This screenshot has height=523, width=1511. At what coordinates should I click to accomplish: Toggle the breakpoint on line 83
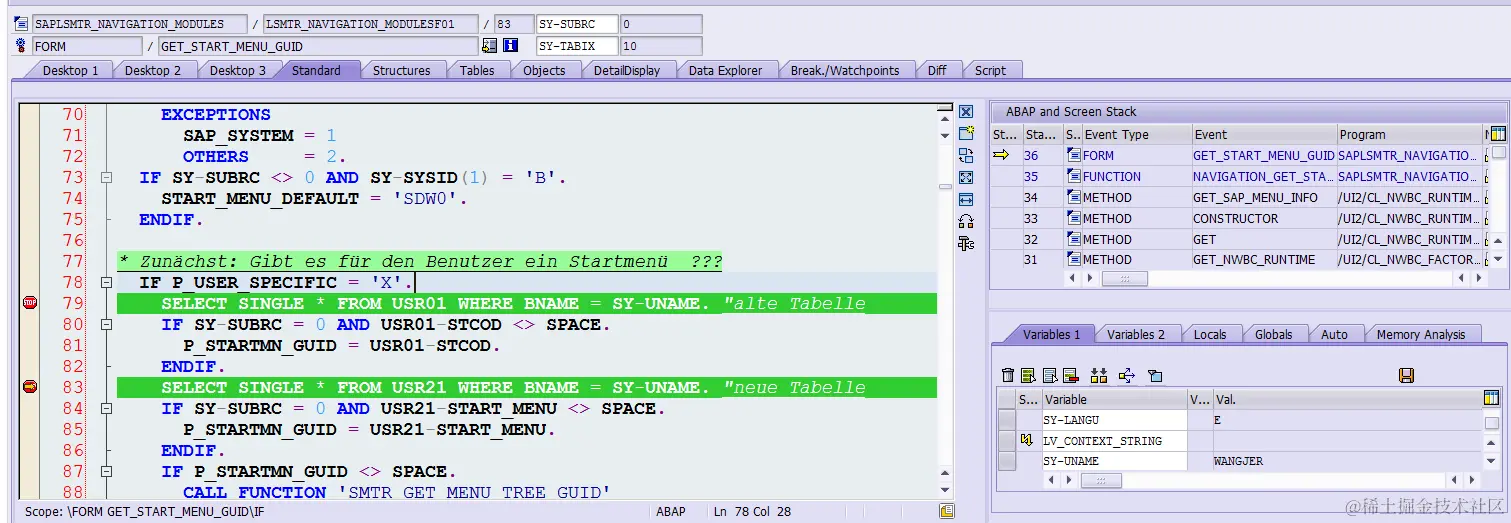point(29,387)
